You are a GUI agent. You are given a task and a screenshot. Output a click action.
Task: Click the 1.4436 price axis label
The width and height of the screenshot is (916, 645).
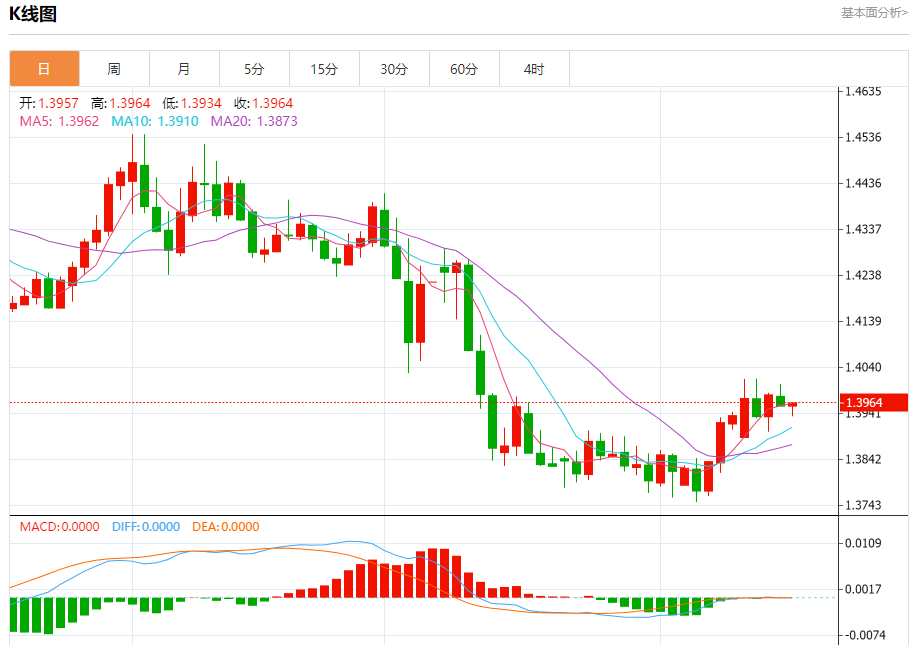(863, 183)
